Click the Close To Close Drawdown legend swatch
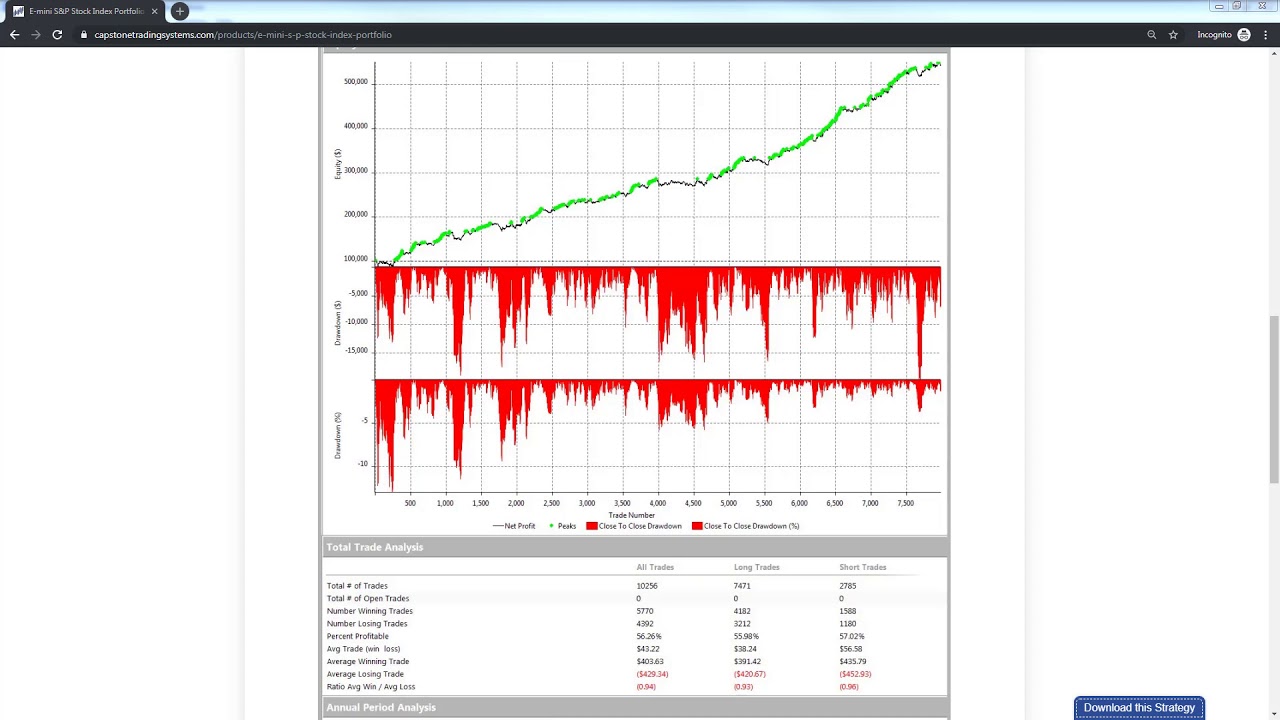 591,526
